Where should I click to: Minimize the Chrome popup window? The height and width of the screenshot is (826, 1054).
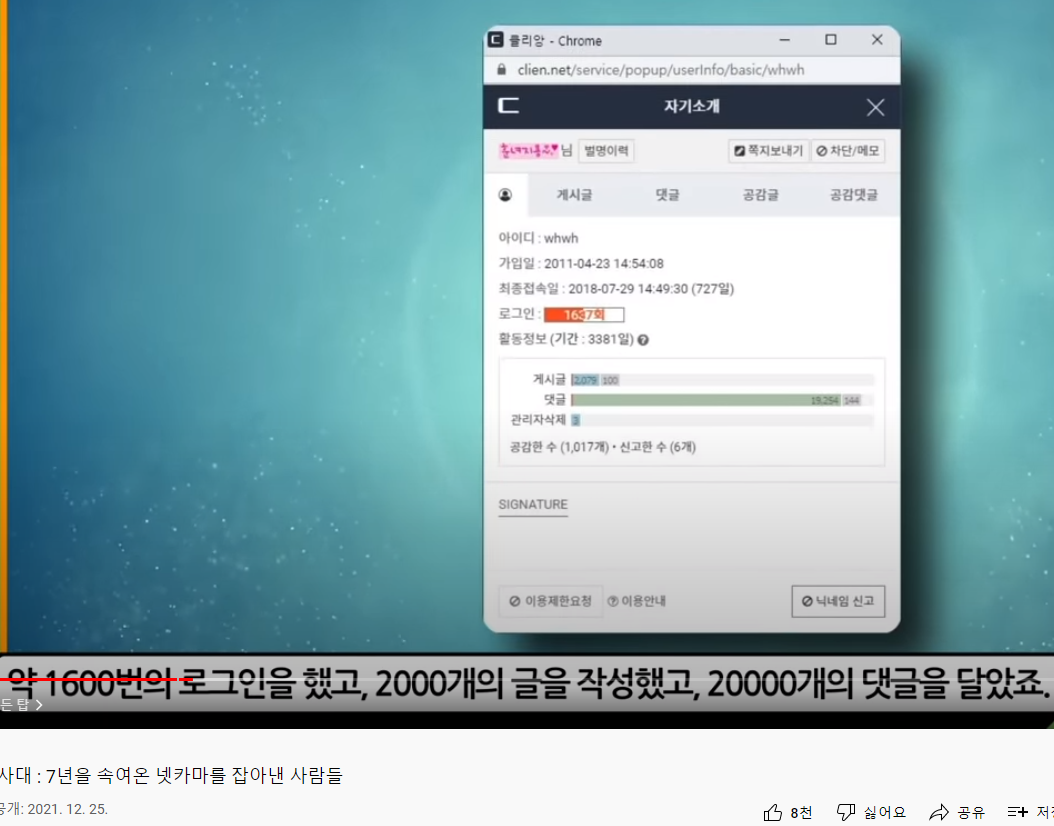pos(784,40)
